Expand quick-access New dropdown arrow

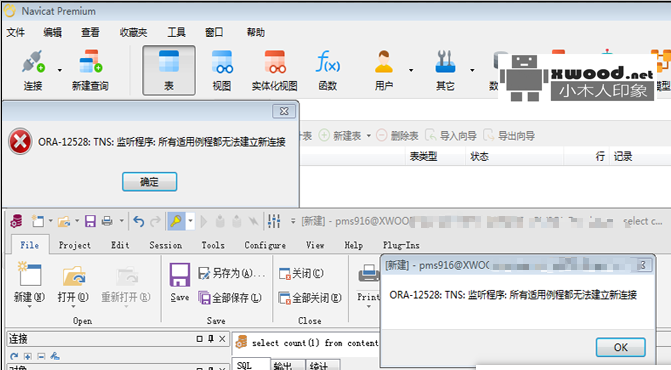pyautogui.click(x=50, y=221)
